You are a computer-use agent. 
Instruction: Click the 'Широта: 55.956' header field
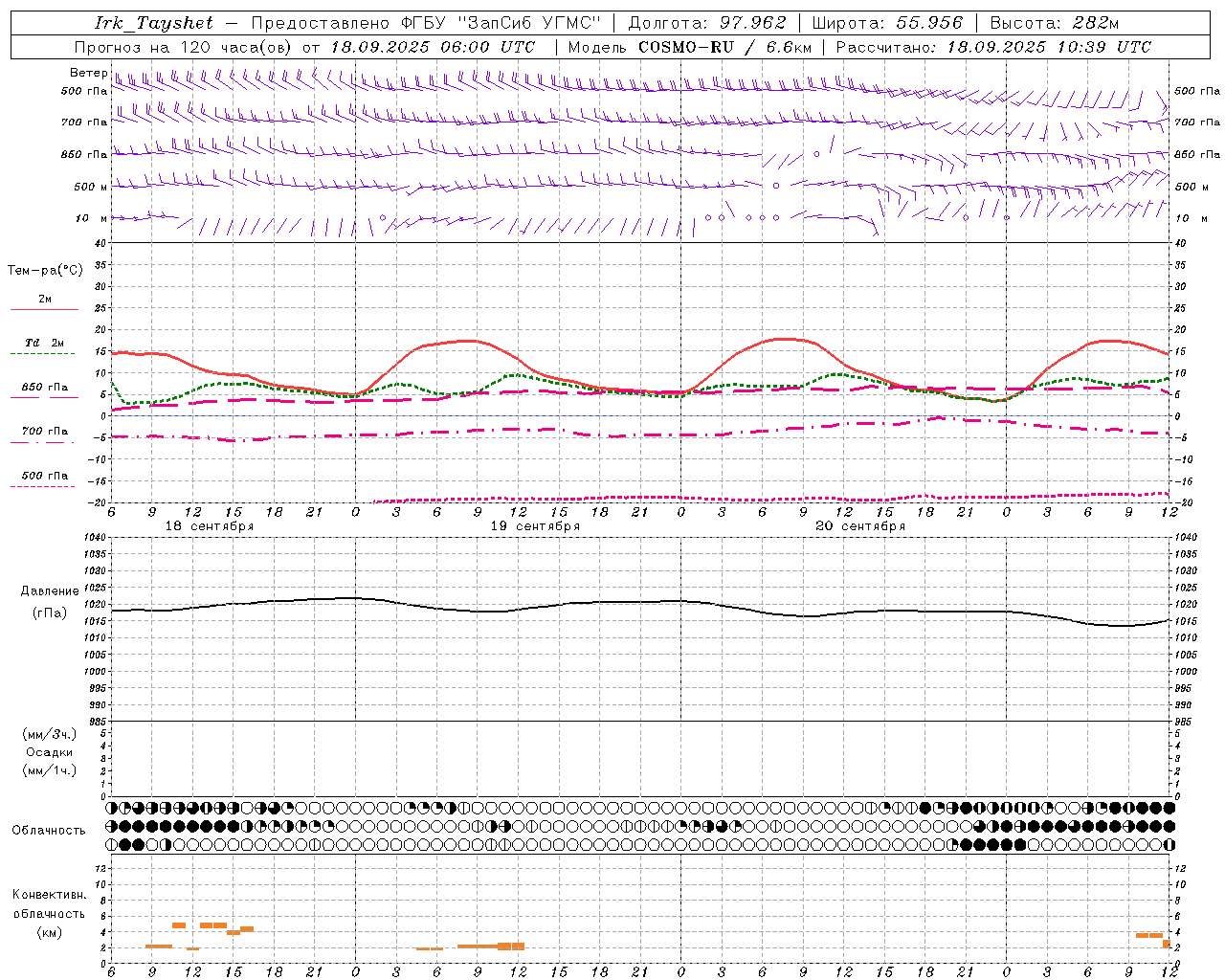click(887, 23)
